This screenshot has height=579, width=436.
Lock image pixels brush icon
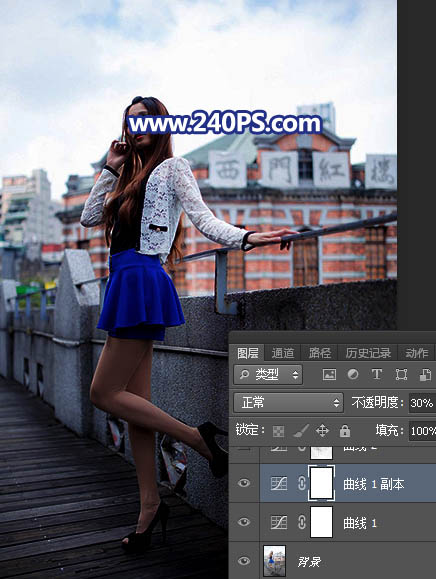[x=301, y=431]
